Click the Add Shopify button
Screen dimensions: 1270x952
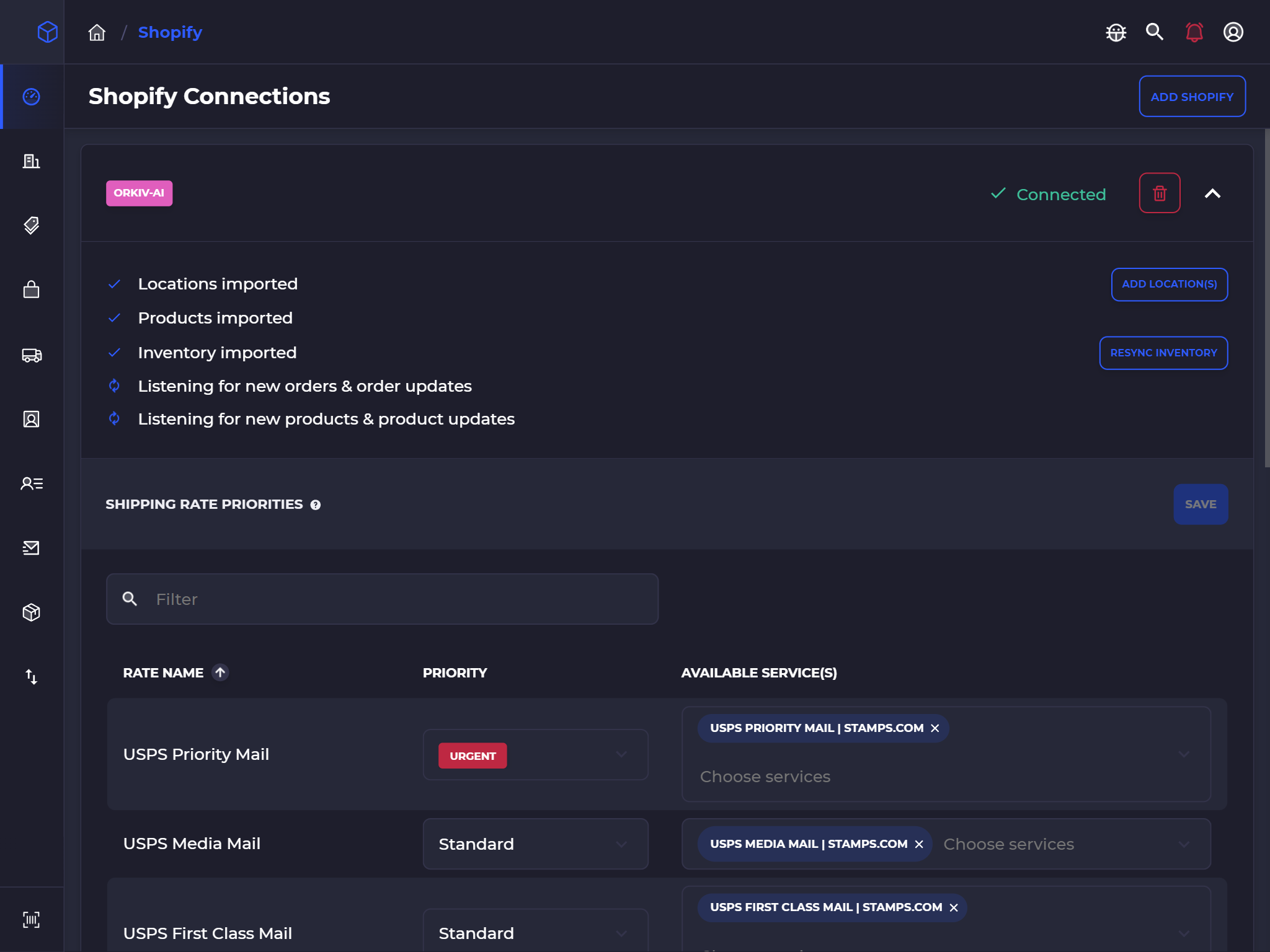click(1192, 97)
